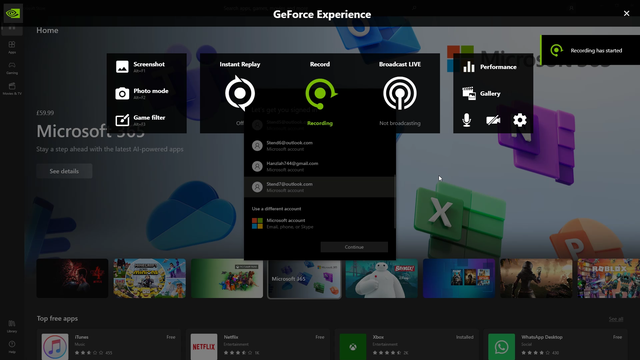Open the red Netflix show thumbnail
This screenshot has width=640, height=360.
click(x=72, y=278)
